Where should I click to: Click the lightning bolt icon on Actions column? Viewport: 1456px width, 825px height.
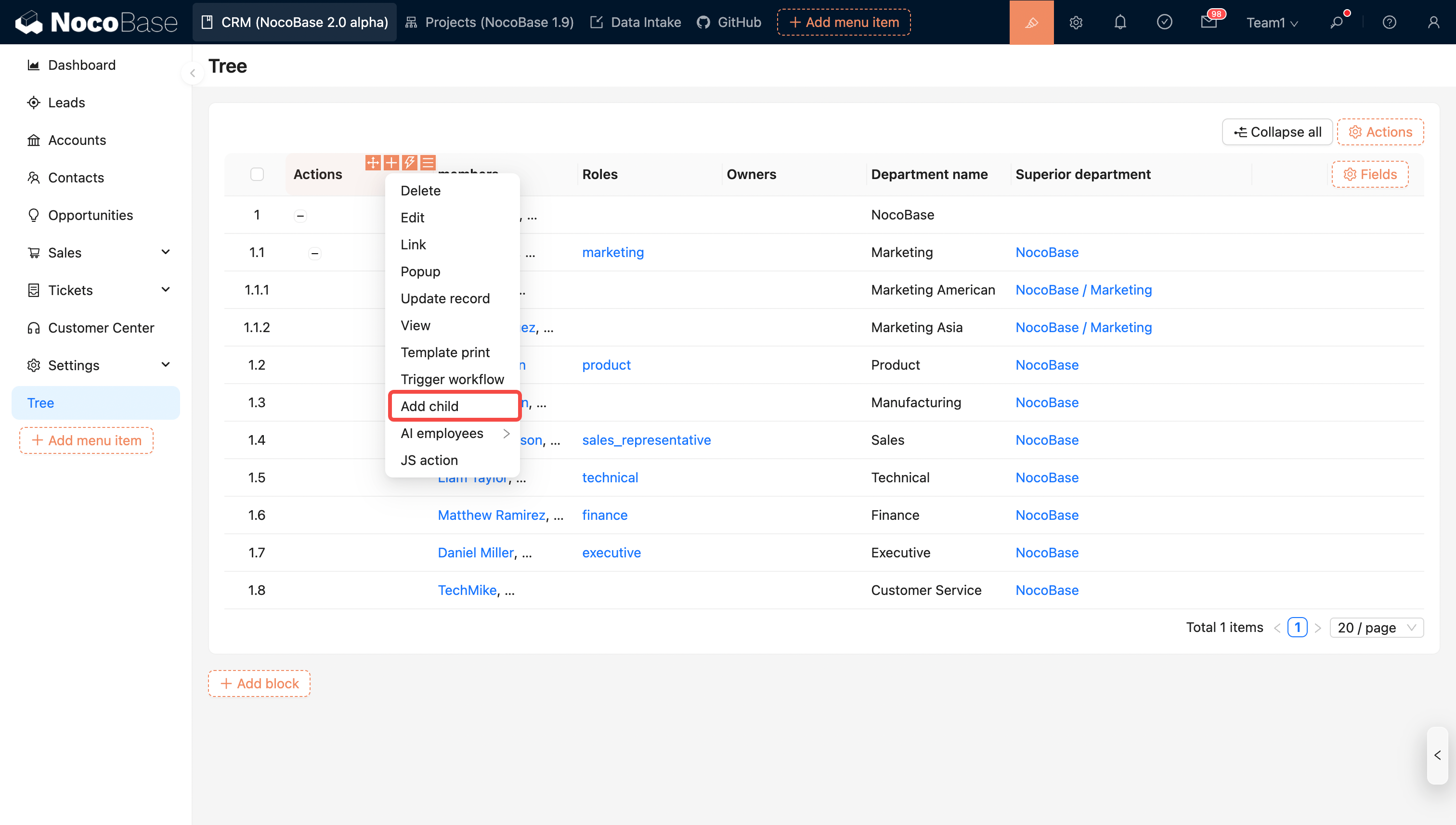point(409,163)
